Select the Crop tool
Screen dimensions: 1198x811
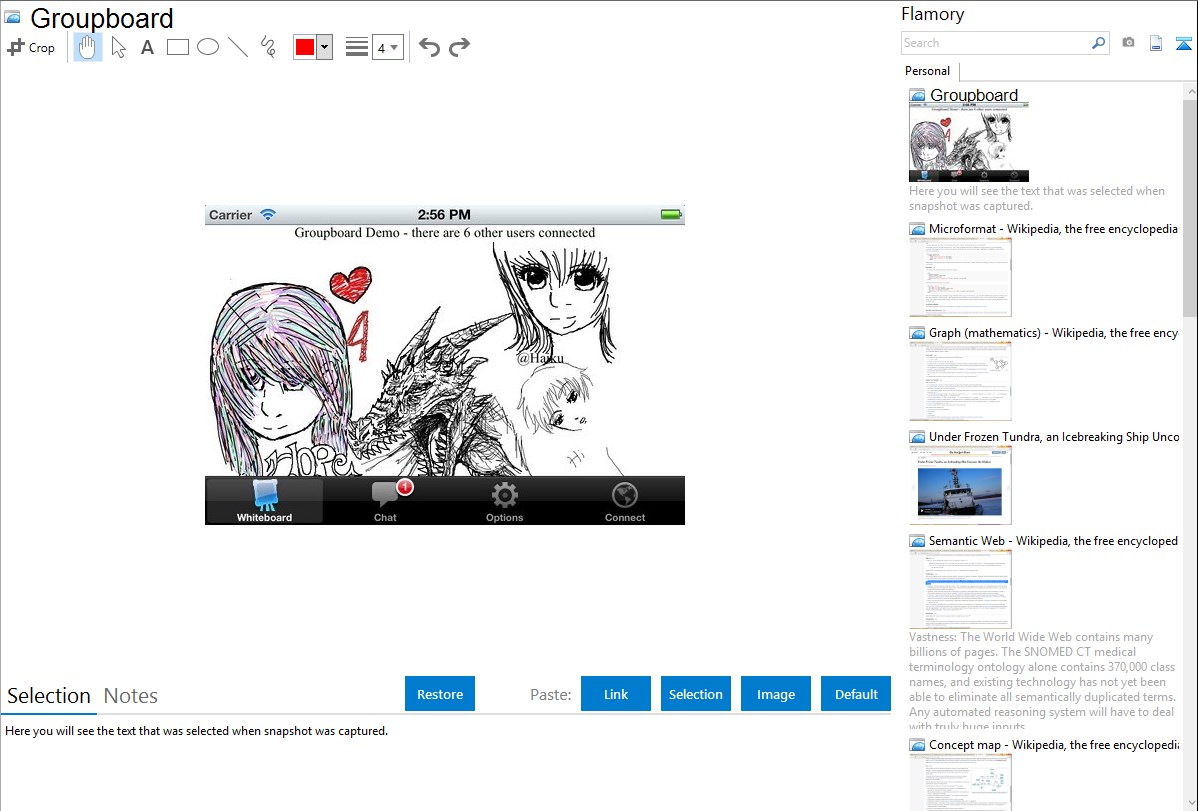(x=31, y=47)
